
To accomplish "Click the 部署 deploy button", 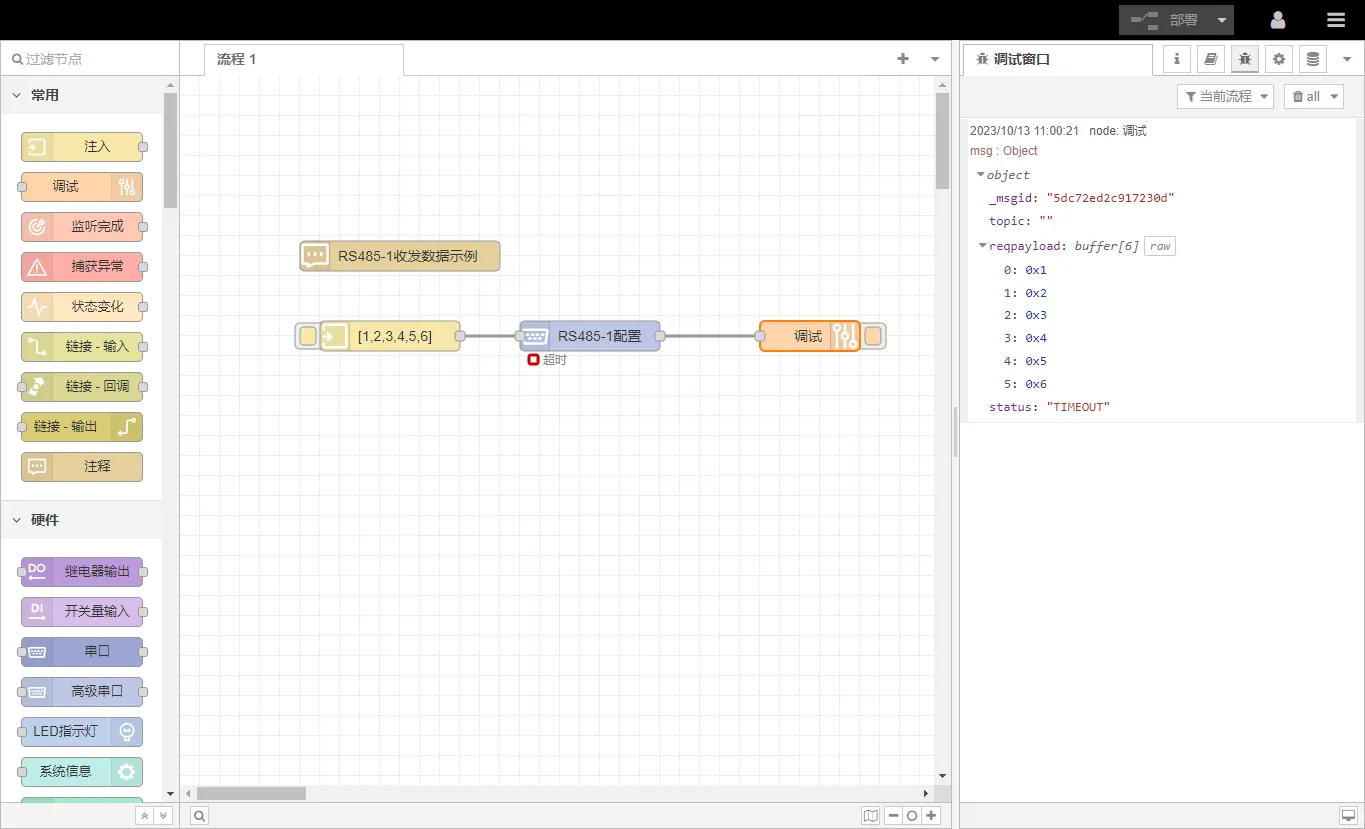I will click(1166, 20).
